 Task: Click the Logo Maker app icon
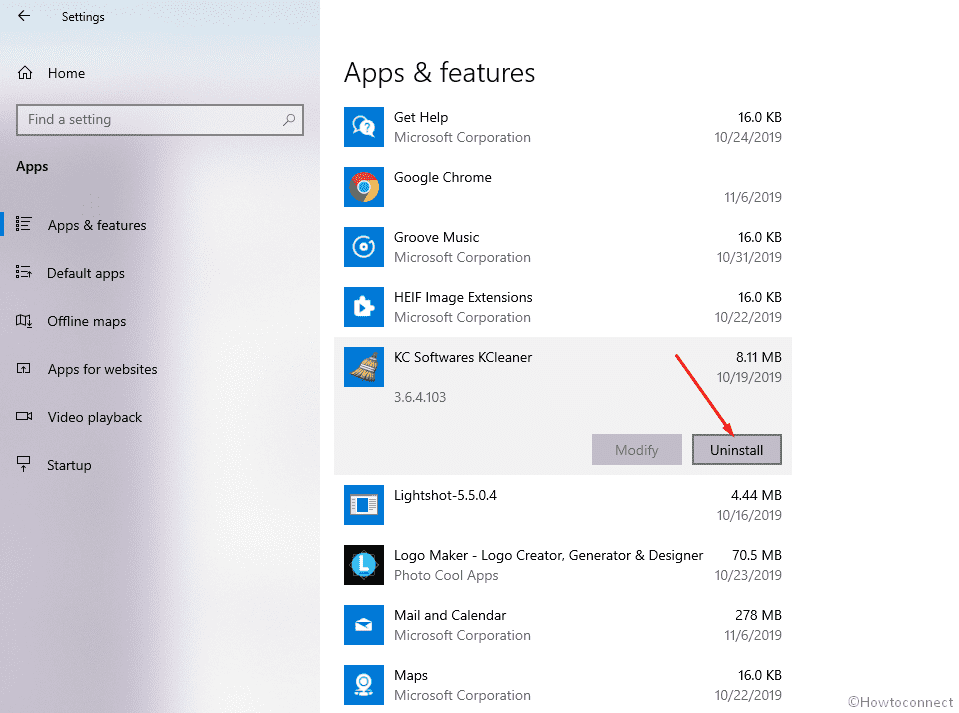(x=364, y=564)
